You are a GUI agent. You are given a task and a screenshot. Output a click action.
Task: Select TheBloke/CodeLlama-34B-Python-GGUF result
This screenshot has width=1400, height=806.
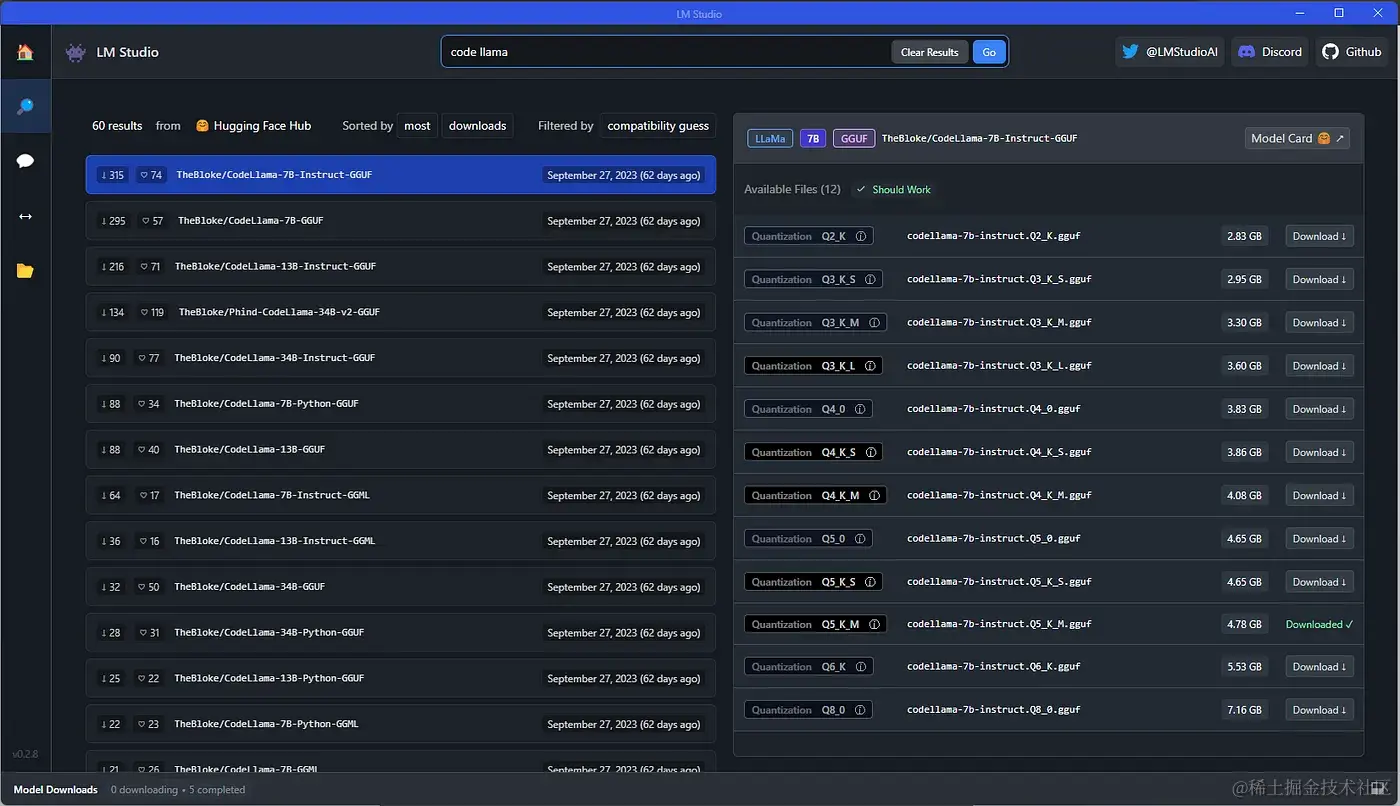[x=401, y=633]
